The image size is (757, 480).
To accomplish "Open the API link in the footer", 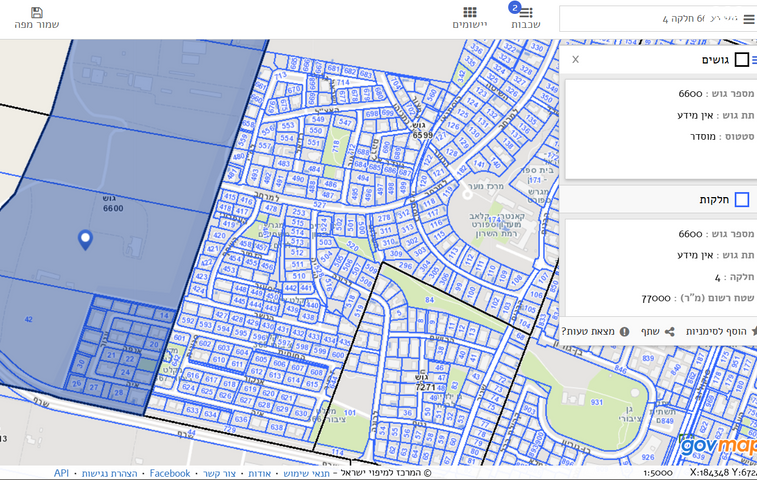I will pos(61,473).
